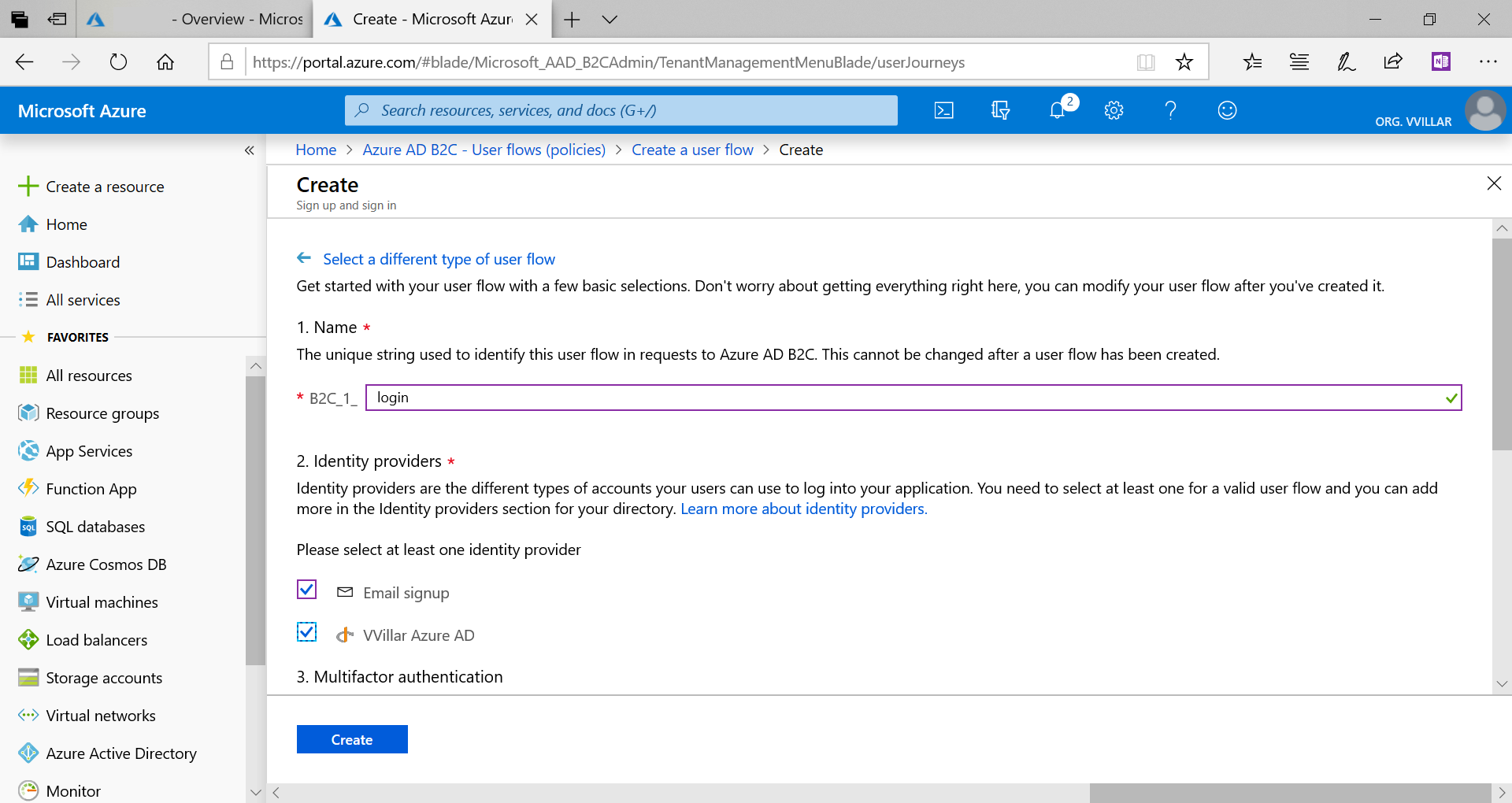Viewport: 1512px width, 803px height.
Task: Collapse the left navigation menu
Action: pyautogui.click(x=250, y=150)
